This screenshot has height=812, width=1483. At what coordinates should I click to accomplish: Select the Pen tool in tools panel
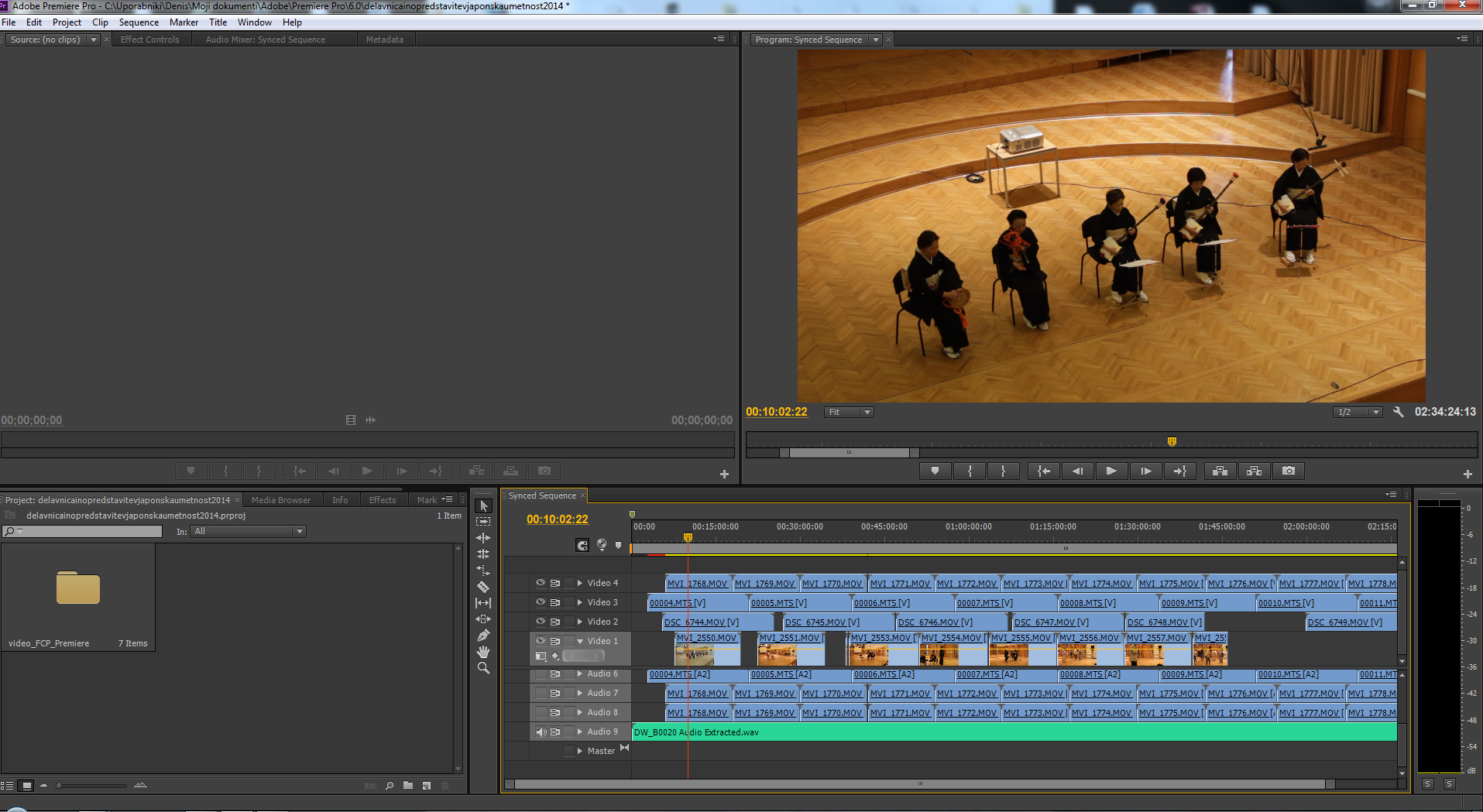pos(483,636)
